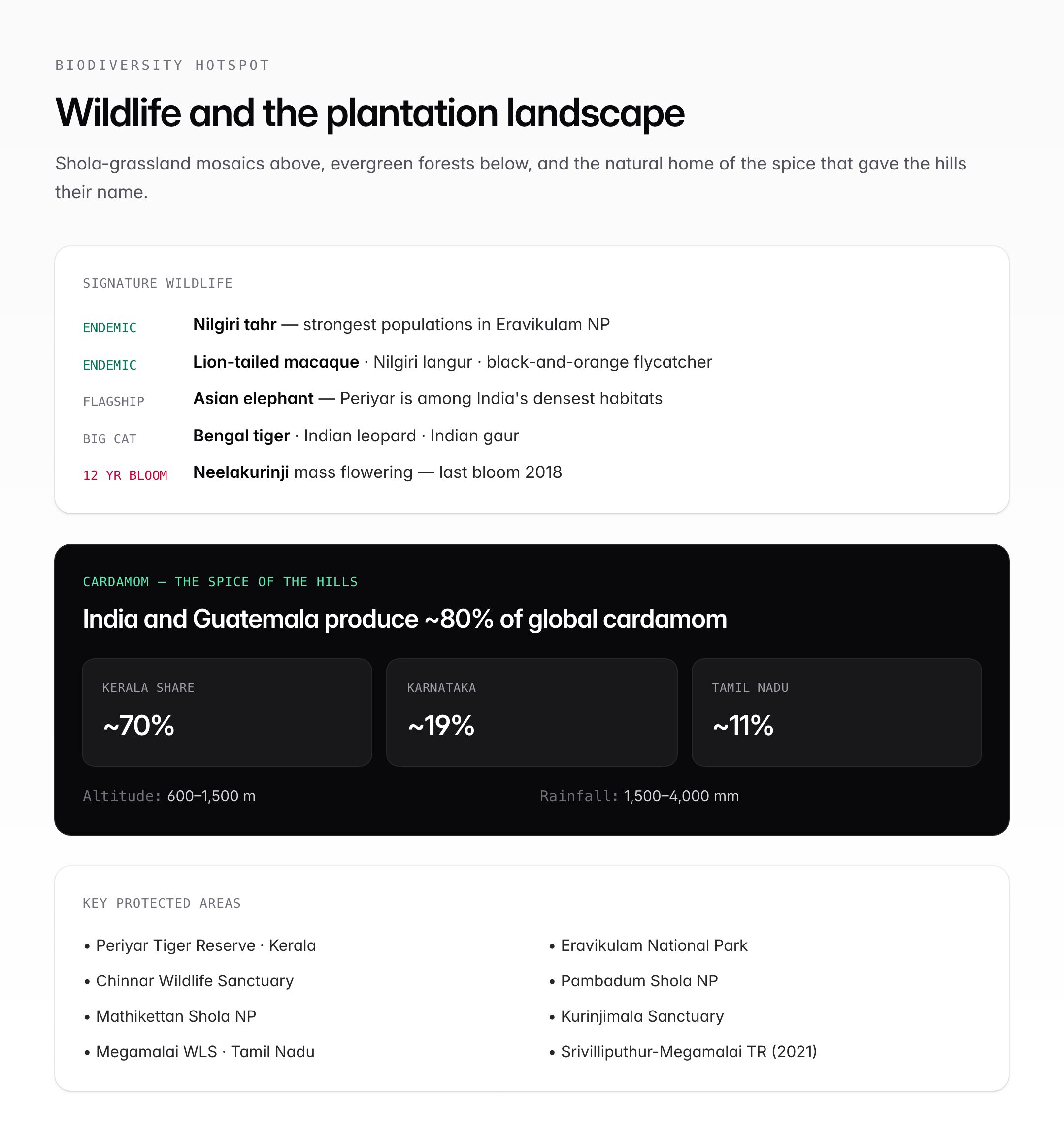Click the BIG CAT tag label
The image size is (1064, 1146).
(109, 439)
